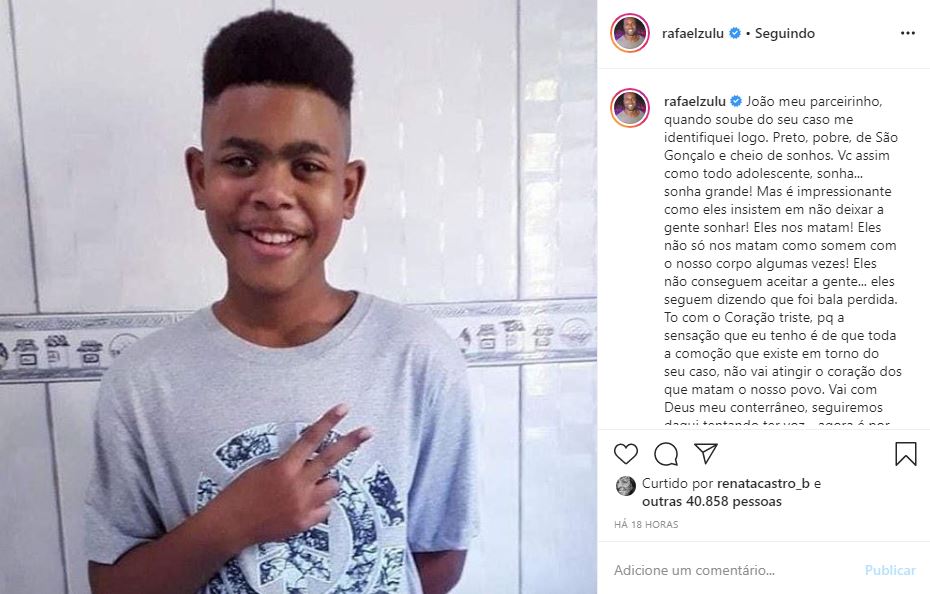This screenshot has height=594, width=930.
Task: Open rafaelzulu profile picture in header
Action: point(630,33)
